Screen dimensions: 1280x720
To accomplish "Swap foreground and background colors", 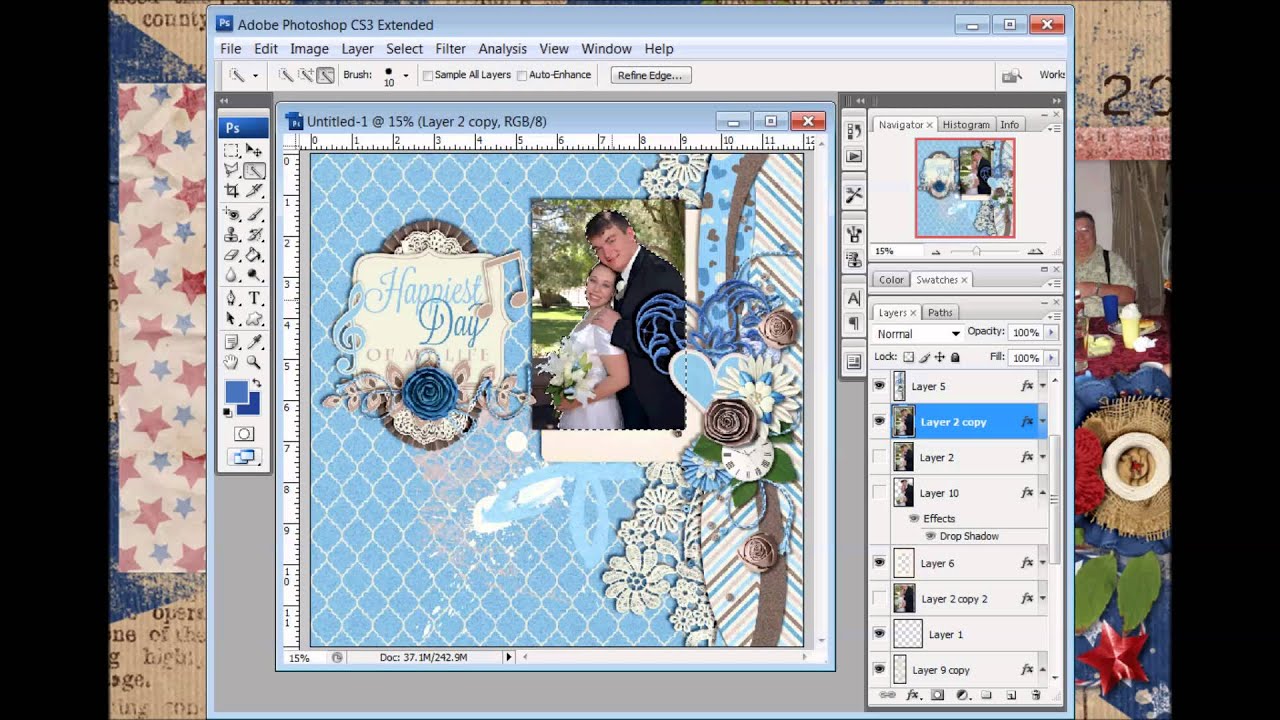I will point(256,384).
